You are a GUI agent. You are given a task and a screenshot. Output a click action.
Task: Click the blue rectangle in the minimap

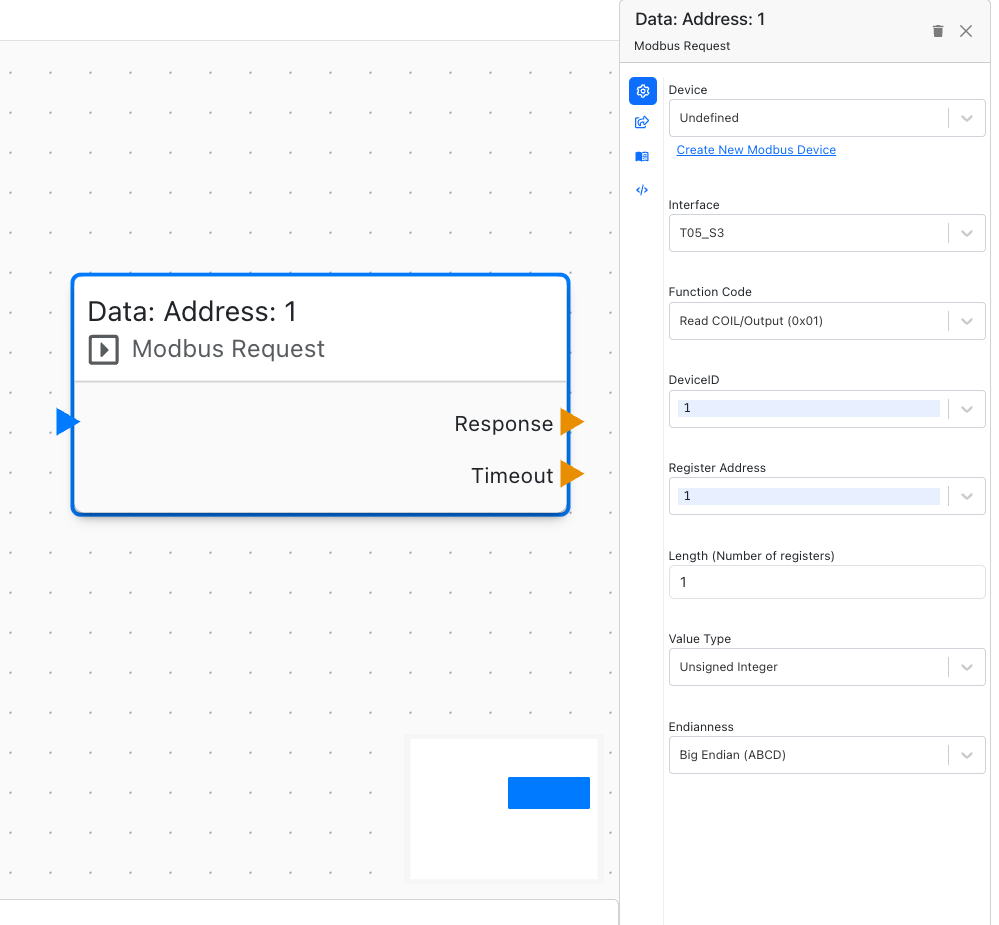point(548,793)
